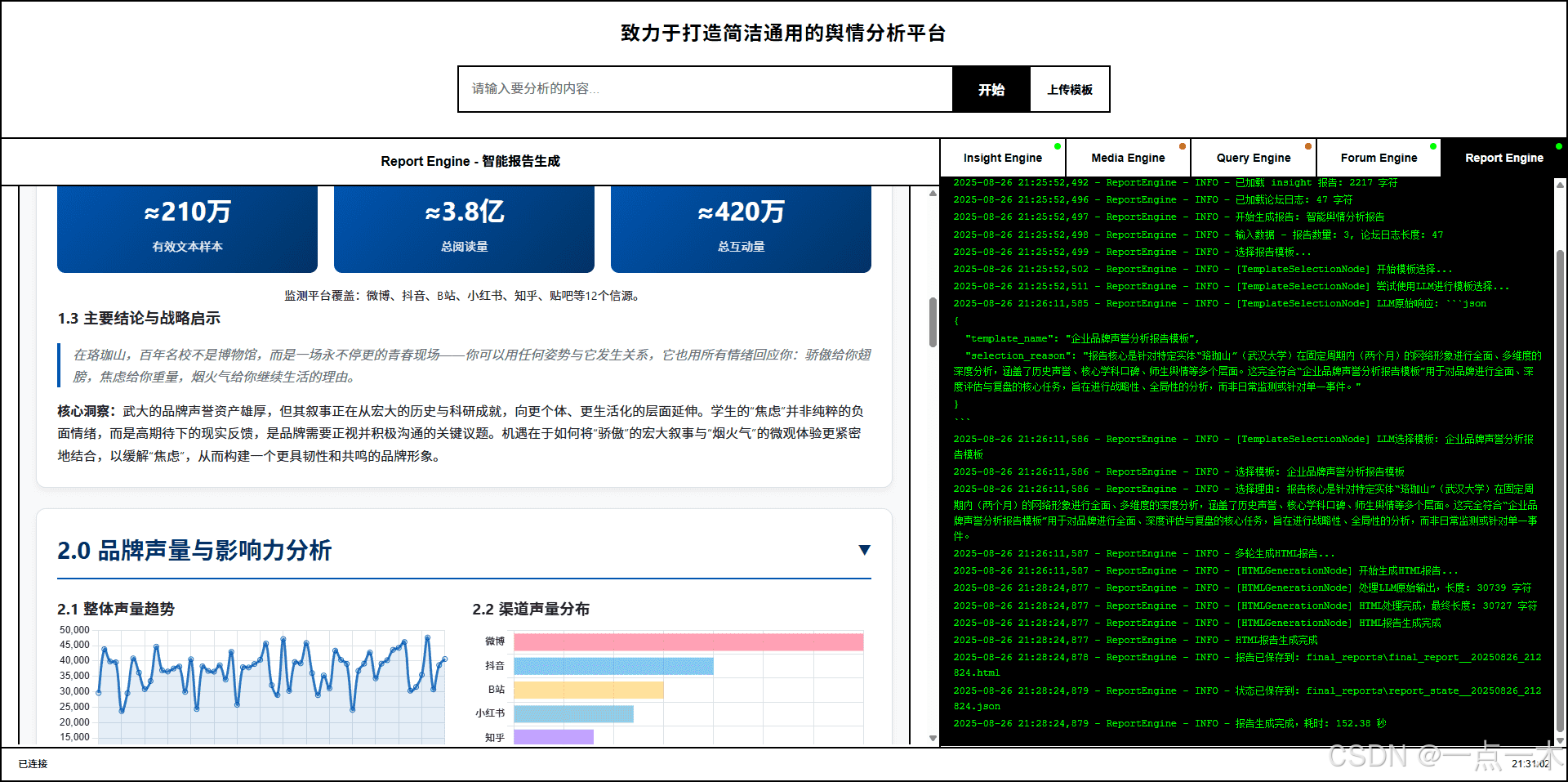Image resolution: width=1568 pixels, height=782 pixels.
Task: Click the main content scrollbar
Action: pos(933,319)
